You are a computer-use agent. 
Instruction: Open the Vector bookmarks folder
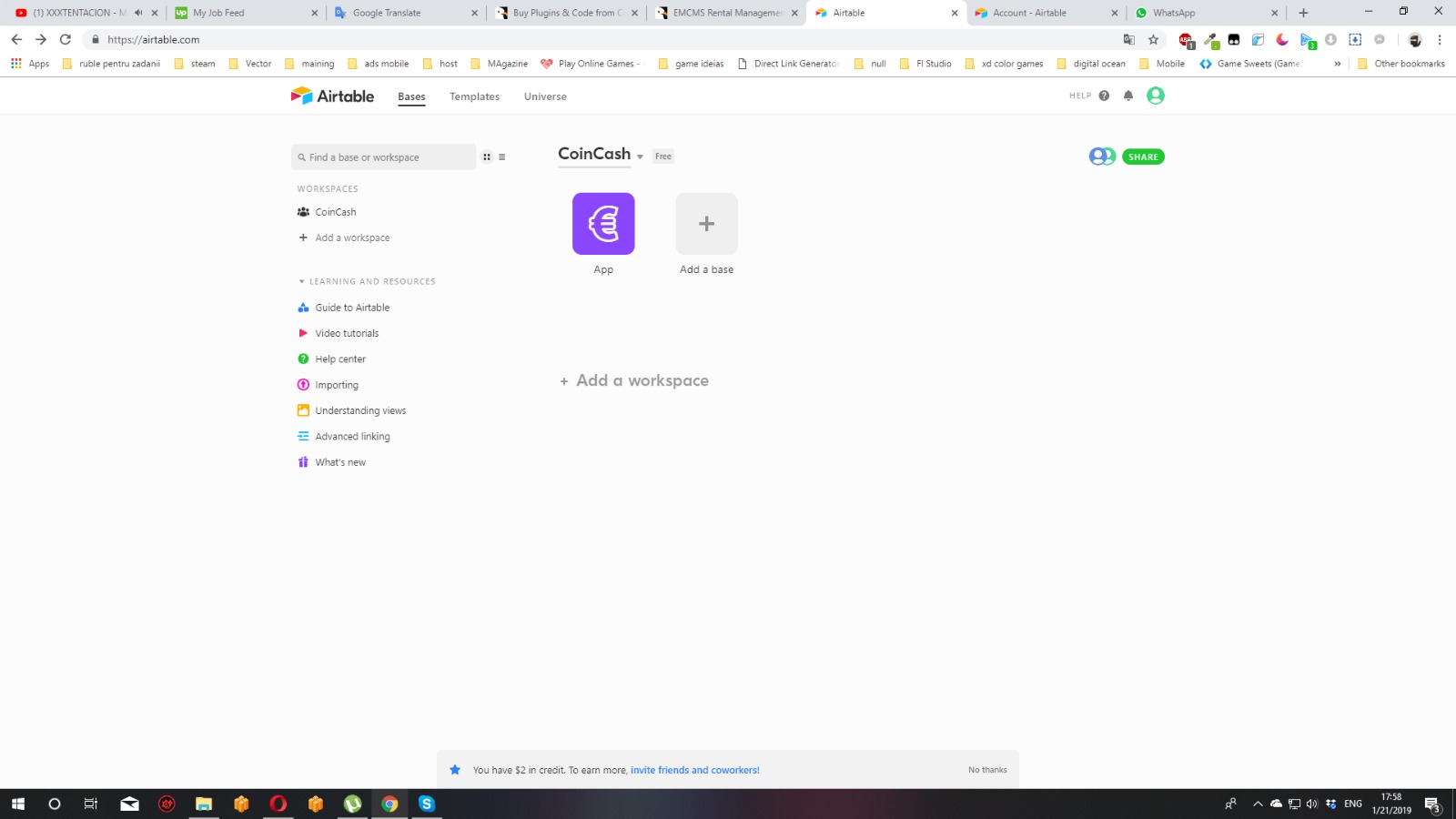tap(249, 64)
